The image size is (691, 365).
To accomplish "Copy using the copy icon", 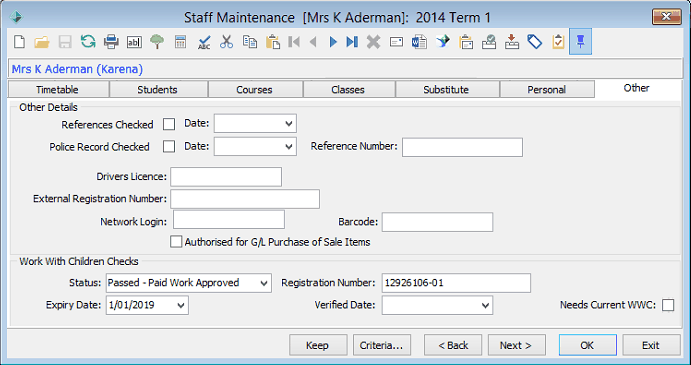I will (x=249, y=42).
